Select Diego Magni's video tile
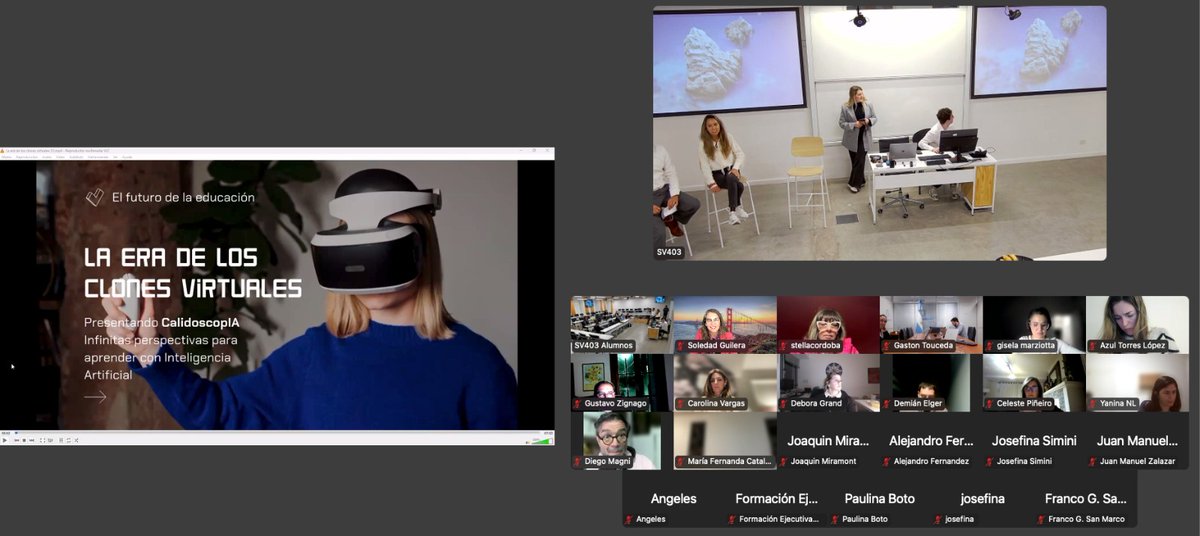This screenshot has height=536, width=1200. tap(622, 441)
